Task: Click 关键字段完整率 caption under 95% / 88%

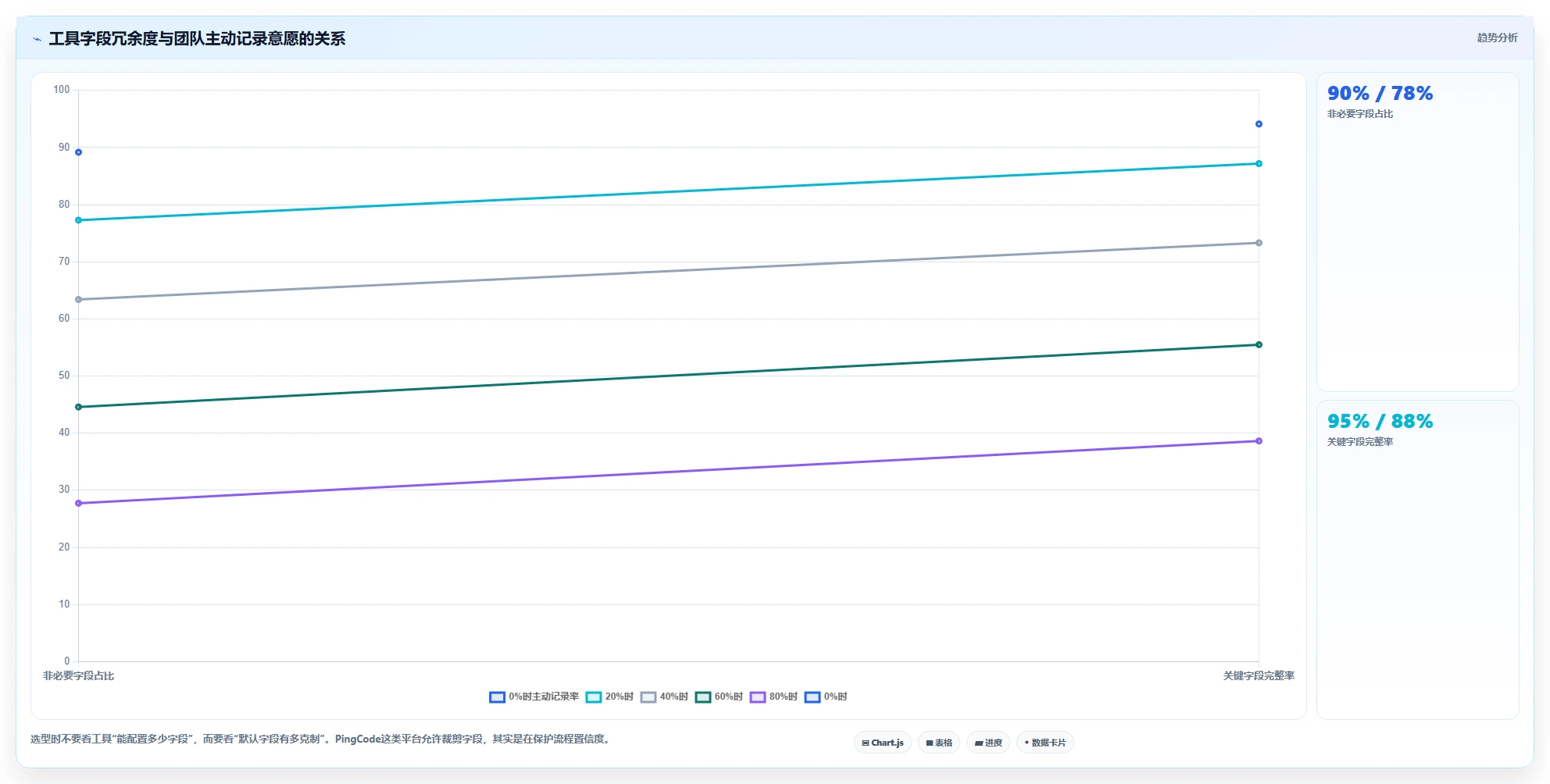Action: click(1360, 442)
